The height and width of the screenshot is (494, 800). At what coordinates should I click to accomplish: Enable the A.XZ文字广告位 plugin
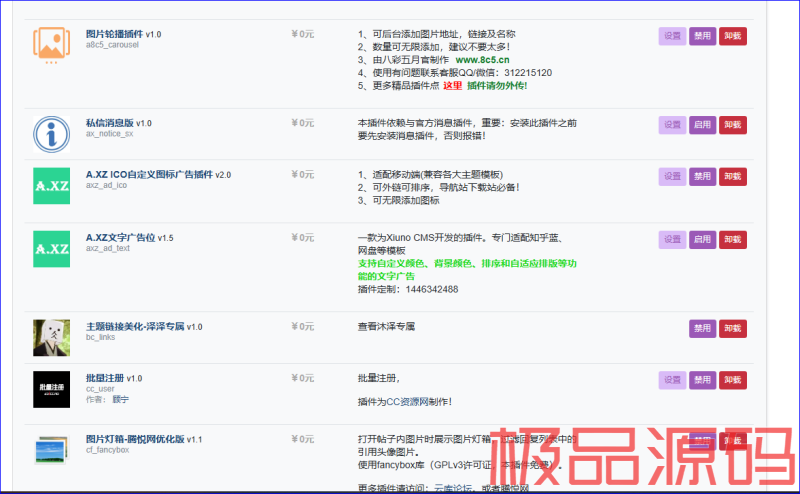703,240
